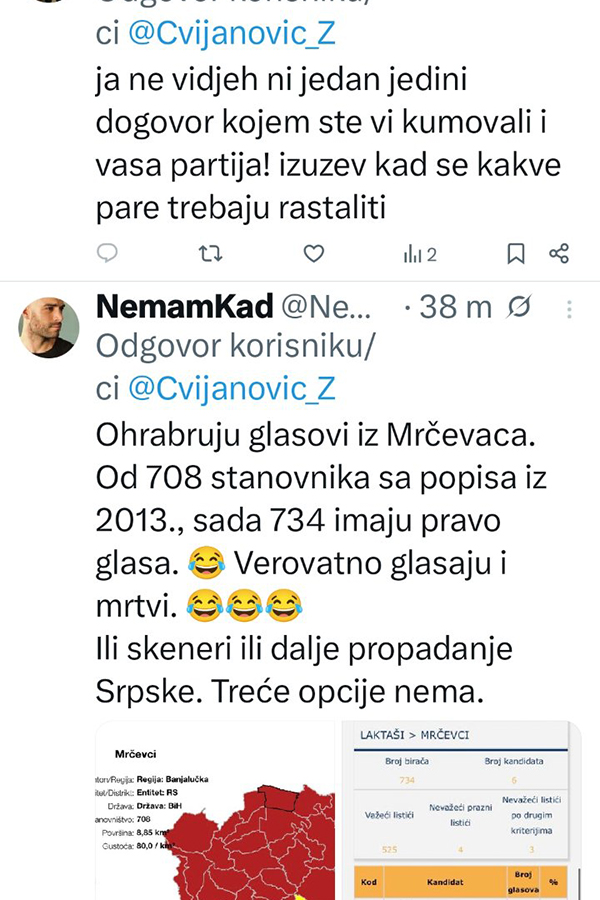The width and height of the screenshot is (600, 900).
Task: Like the top tweet with the heart icon
Action: [314, 254]
